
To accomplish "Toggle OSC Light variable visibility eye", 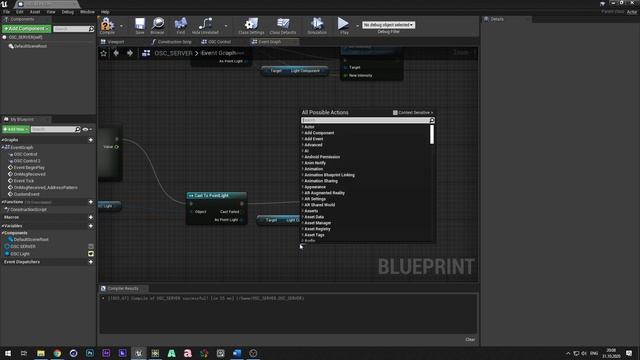I will [x=91, y=254].
